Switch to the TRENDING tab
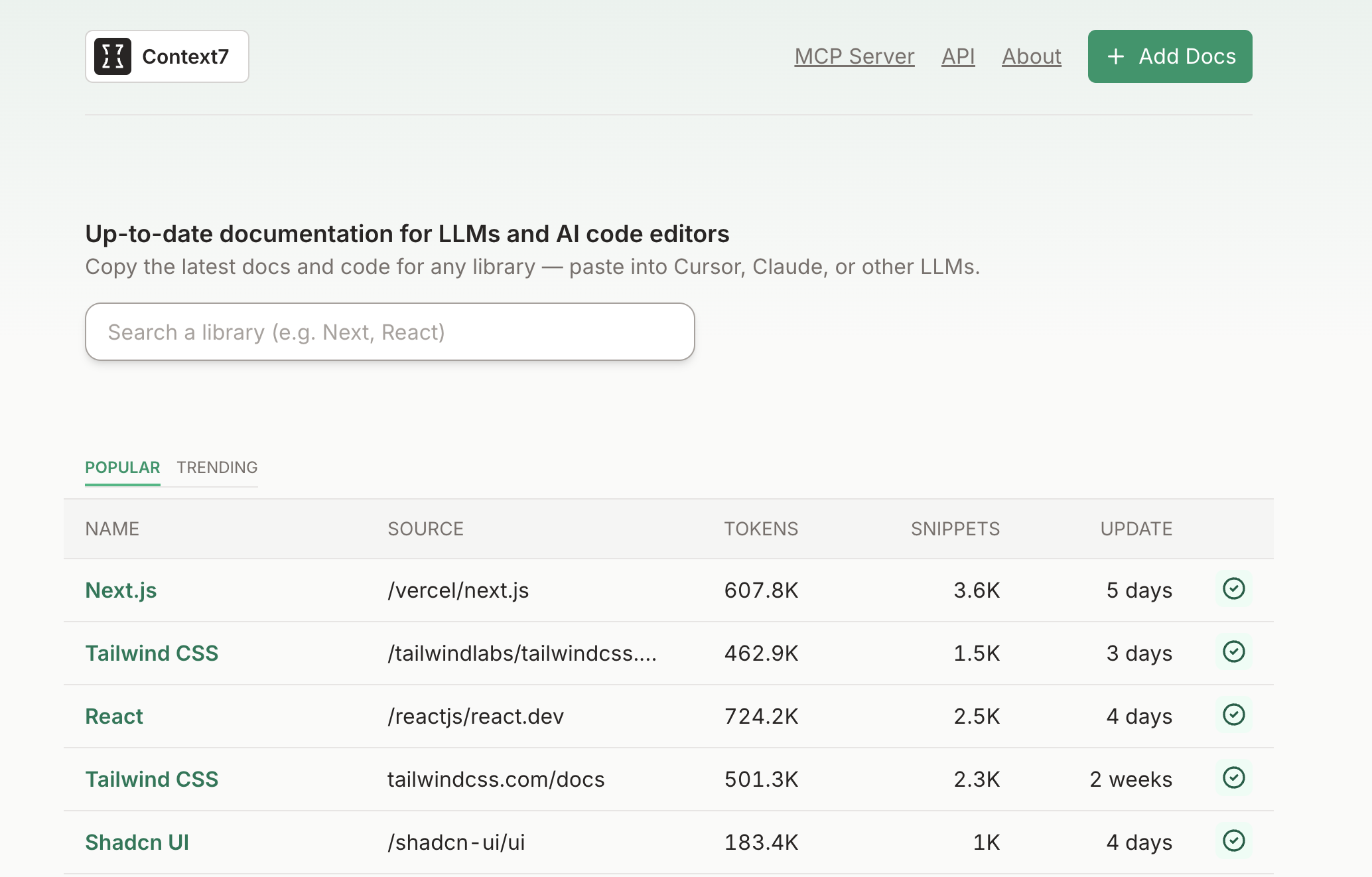The height and width of the screenshot is (877, 1372). tap(217, 468)
